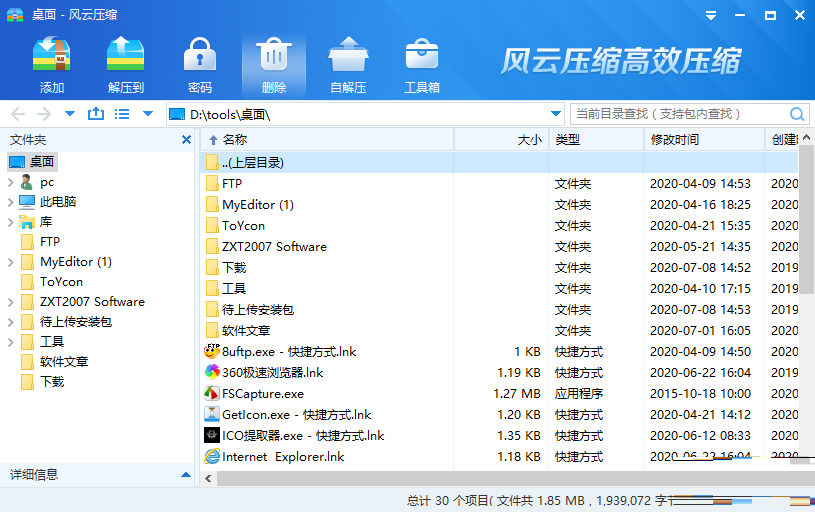The width and height of the screenshot is (815, 512).
Task: Expand the 详细信息 details panel arrow
Action: [186, 475]
